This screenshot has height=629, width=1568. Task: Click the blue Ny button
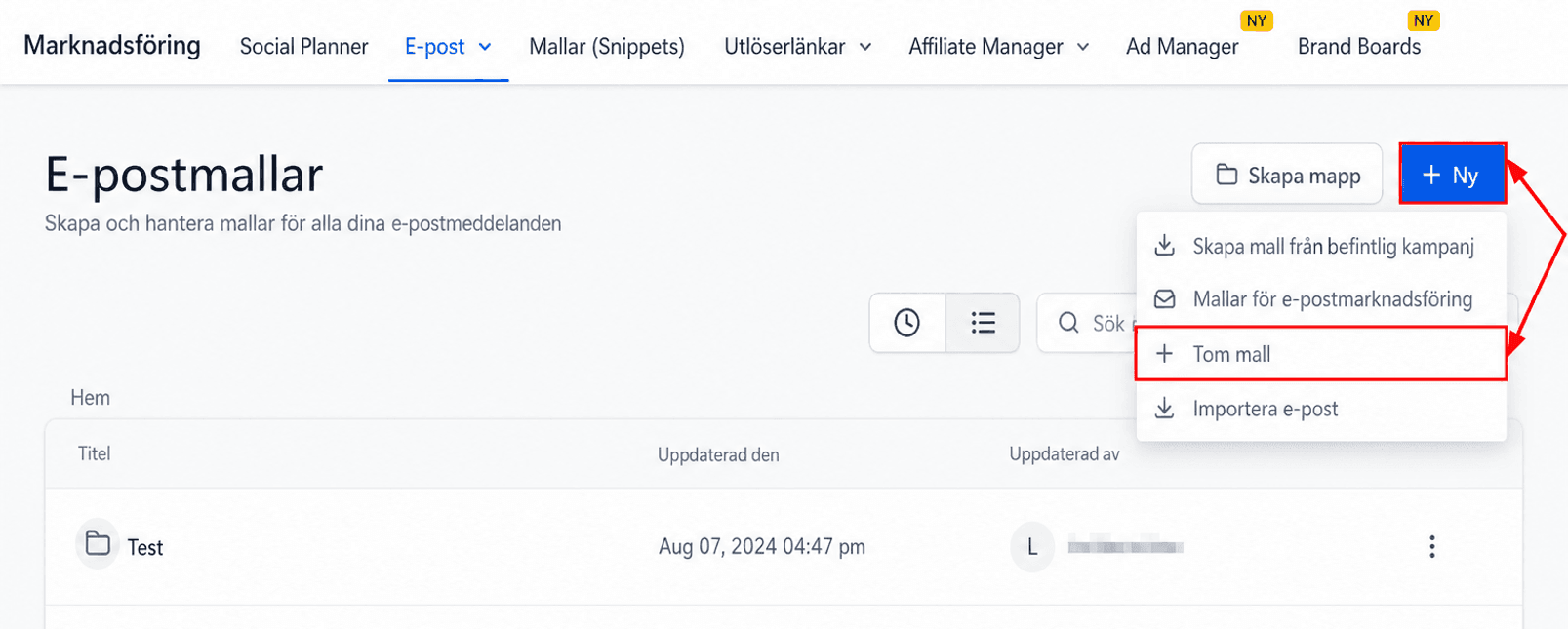(1452, 175)
